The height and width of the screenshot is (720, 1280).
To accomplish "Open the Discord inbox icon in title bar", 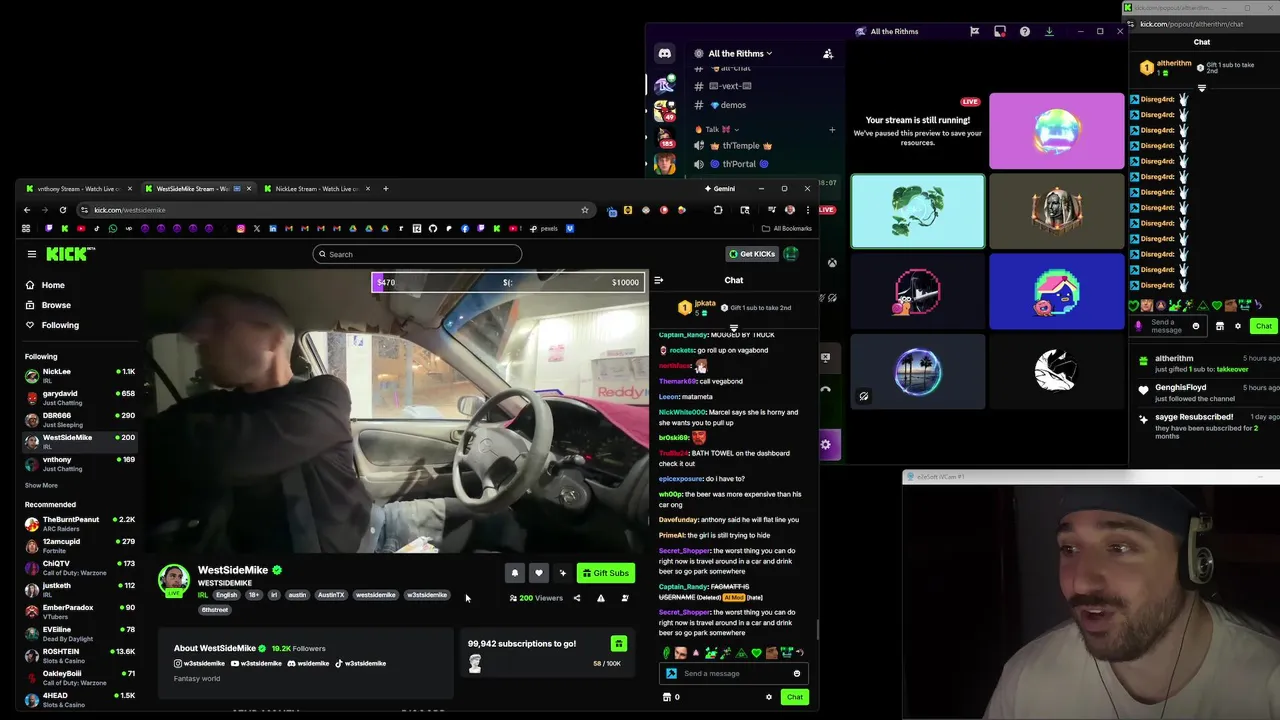I will click(999, 32).
